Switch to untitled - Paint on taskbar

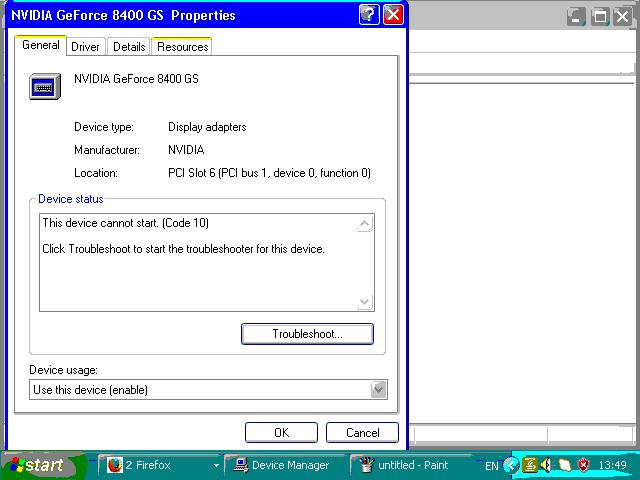pyautogui.click(x=410, y=465)
